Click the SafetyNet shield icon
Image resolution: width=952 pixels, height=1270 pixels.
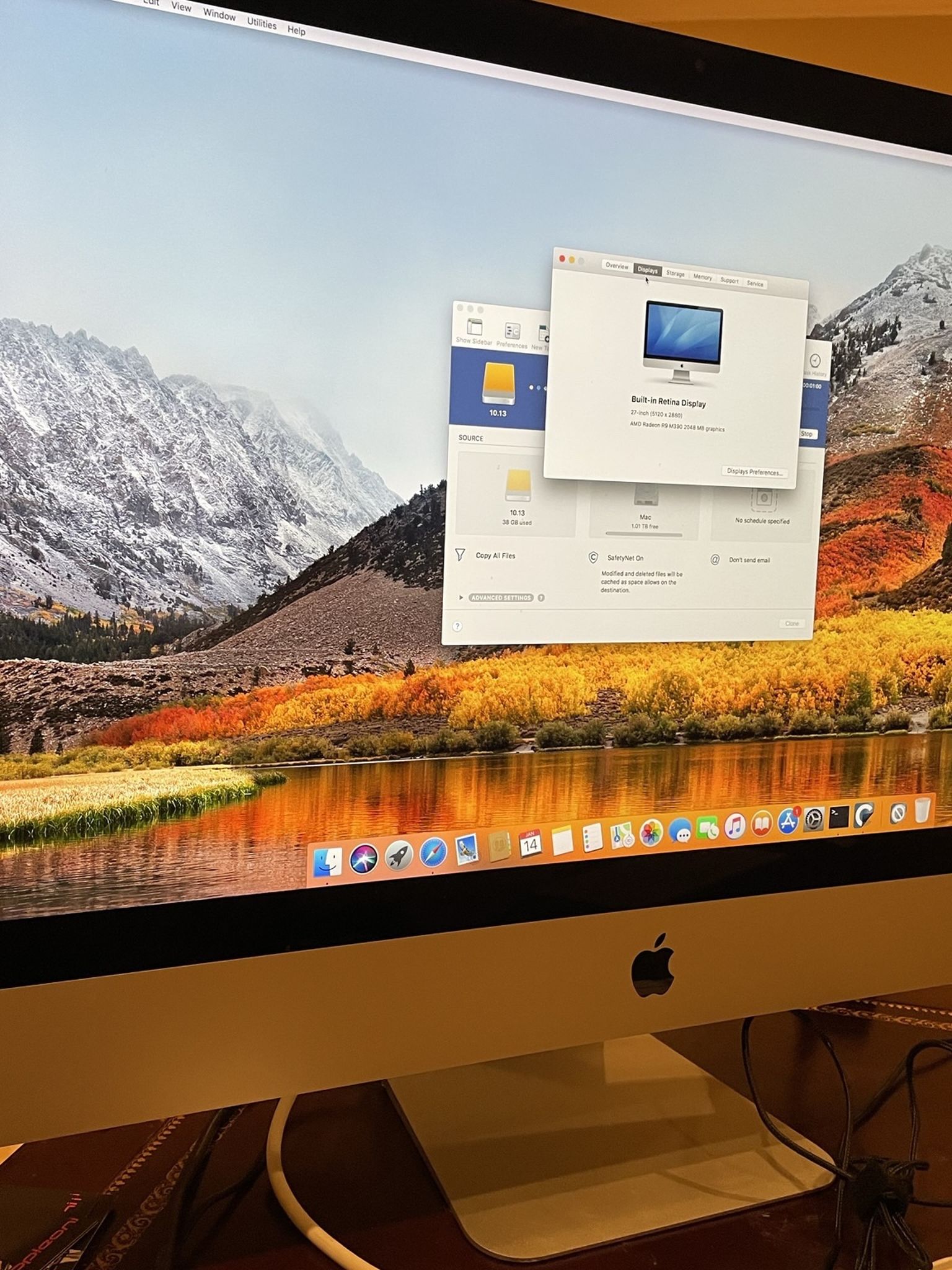(x=593, y=557)
